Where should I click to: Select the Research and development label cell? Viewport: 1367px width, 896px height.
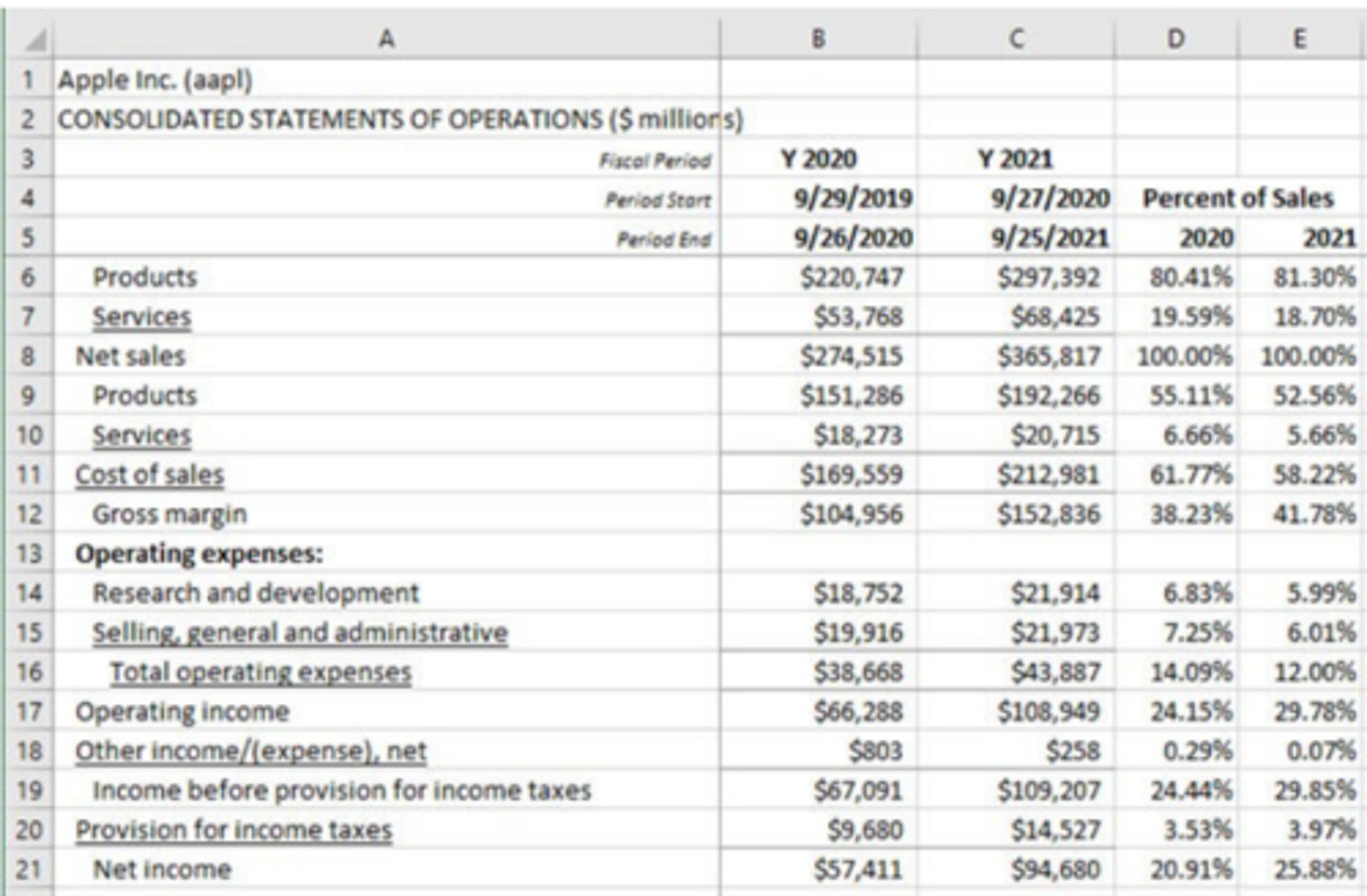(255, 593)
